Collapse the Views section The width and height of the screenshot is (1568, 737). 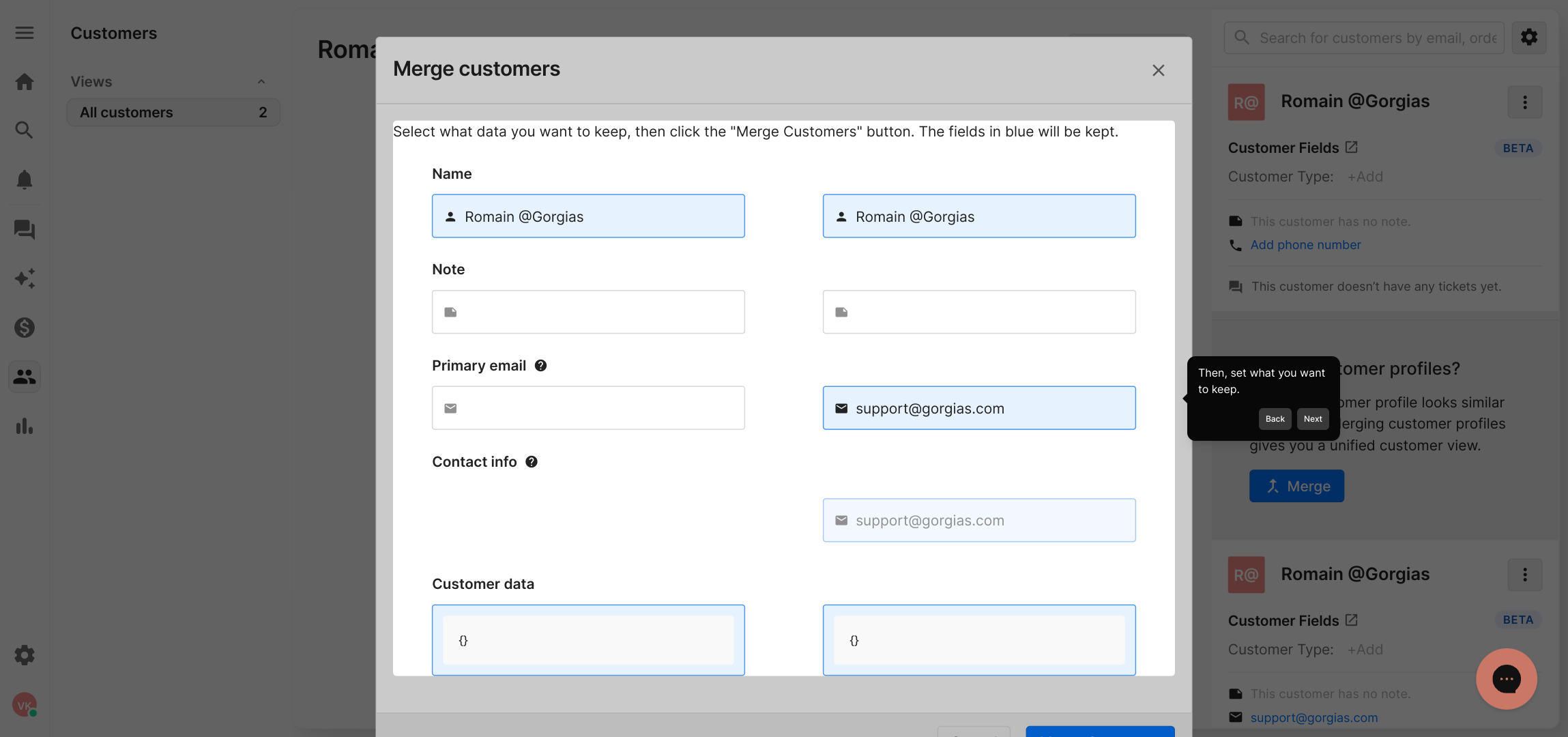(261, 81)
